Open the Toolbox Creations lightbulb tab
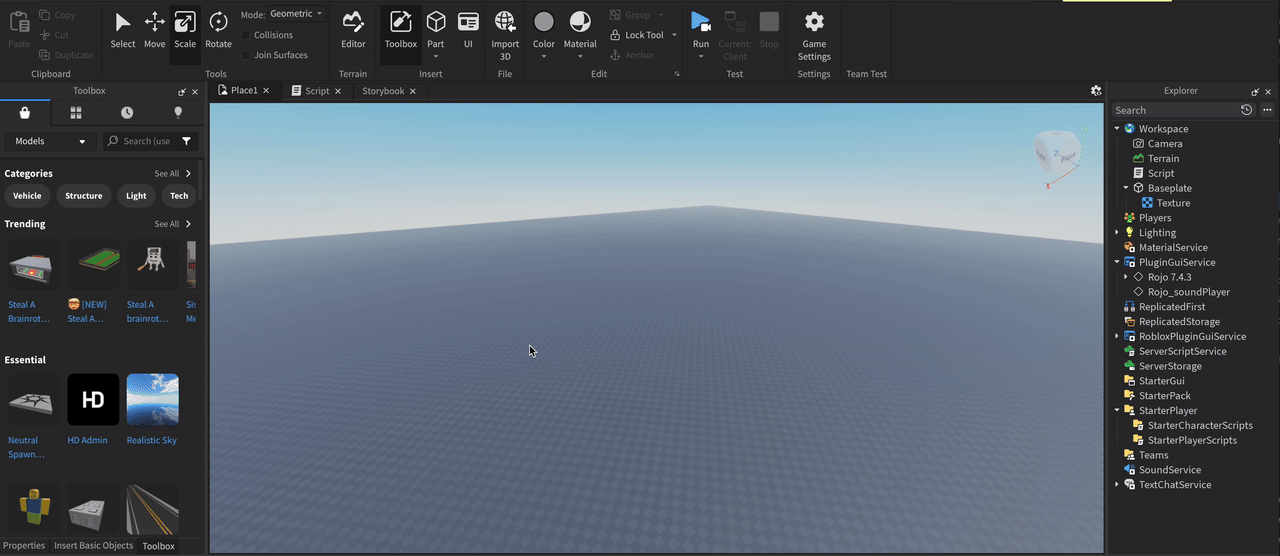 178,112
